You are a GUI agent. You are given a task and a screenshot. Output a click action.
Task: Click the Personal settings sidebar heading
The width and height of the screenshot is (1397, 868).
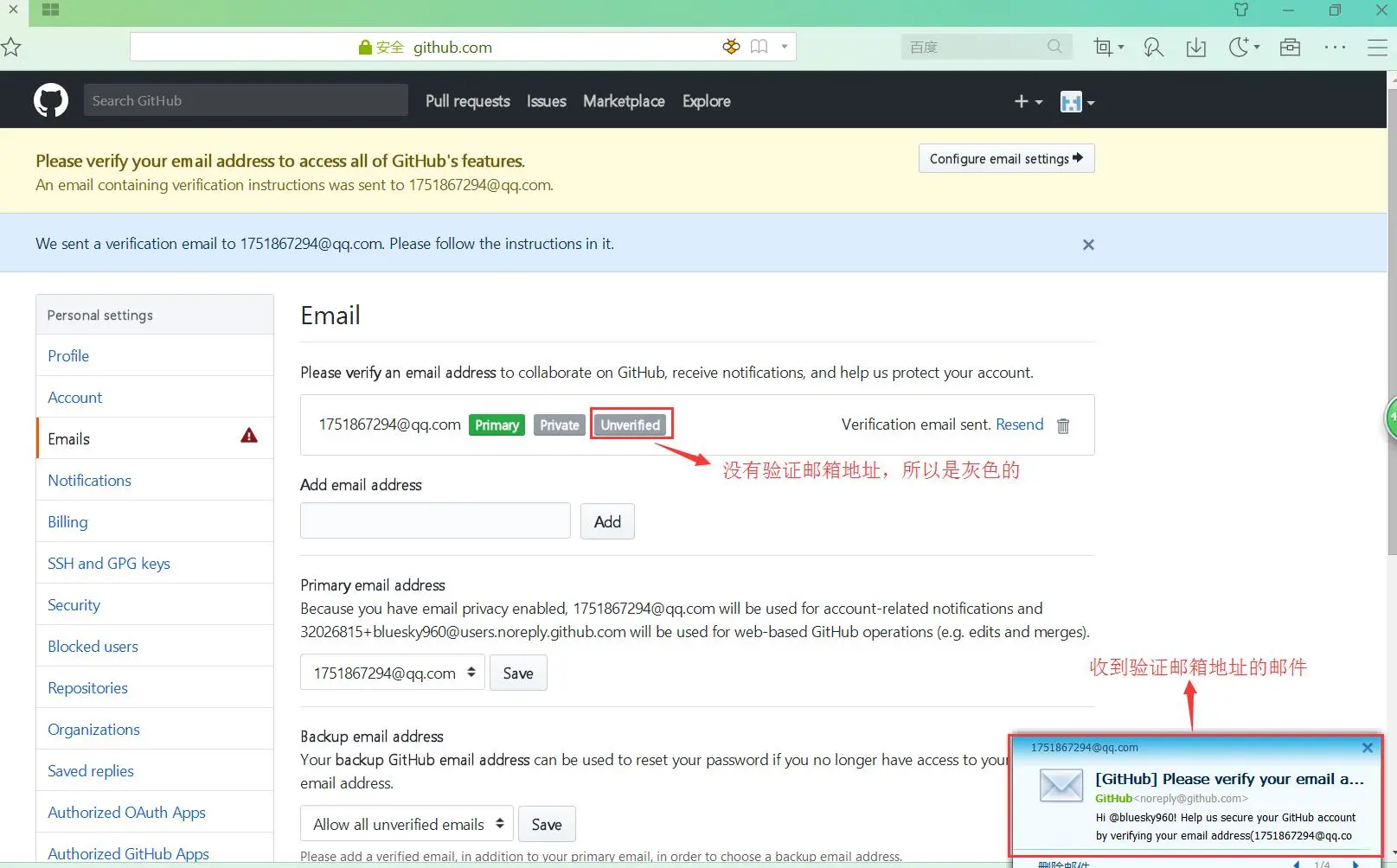(x=155, y=315)
